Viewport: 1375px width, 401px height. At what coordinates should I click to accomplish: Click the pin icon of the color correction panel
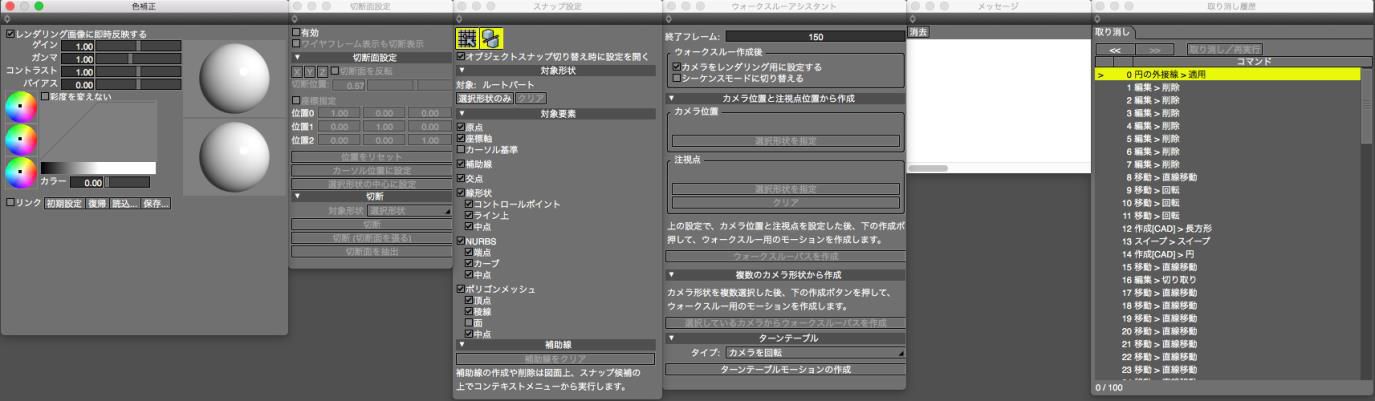tap(5, 20)
